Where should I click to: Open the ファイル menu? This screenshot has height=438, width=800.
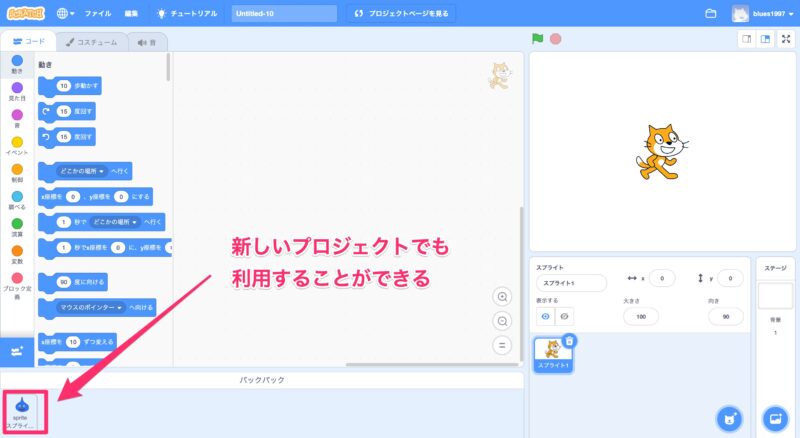tap(98, 14)
